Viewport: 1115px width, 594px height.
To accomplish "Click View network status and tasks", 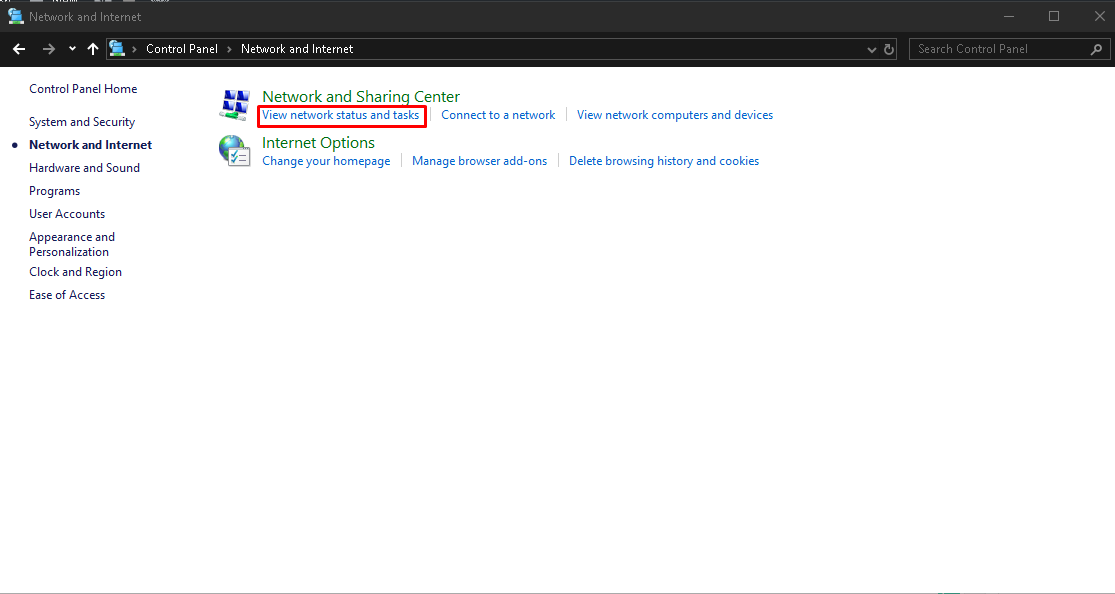I will pos(341,115).
